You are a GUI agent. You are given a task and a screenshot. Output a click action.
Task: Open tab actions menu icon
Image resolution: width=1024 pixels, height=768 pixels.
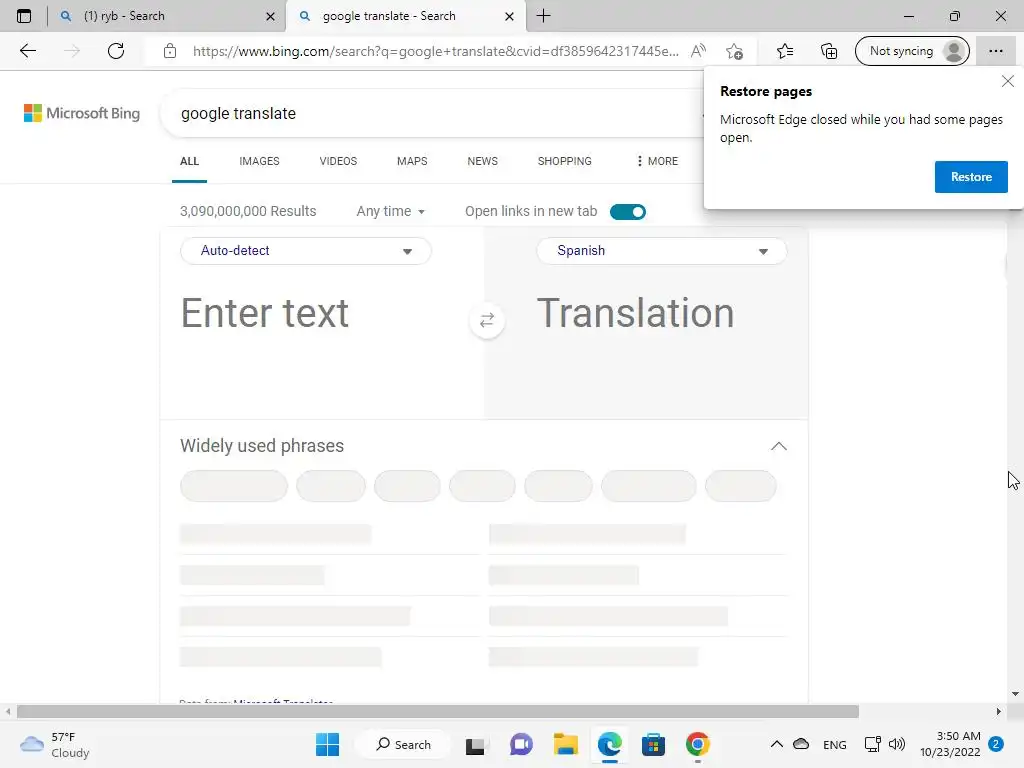click(24, 16)
